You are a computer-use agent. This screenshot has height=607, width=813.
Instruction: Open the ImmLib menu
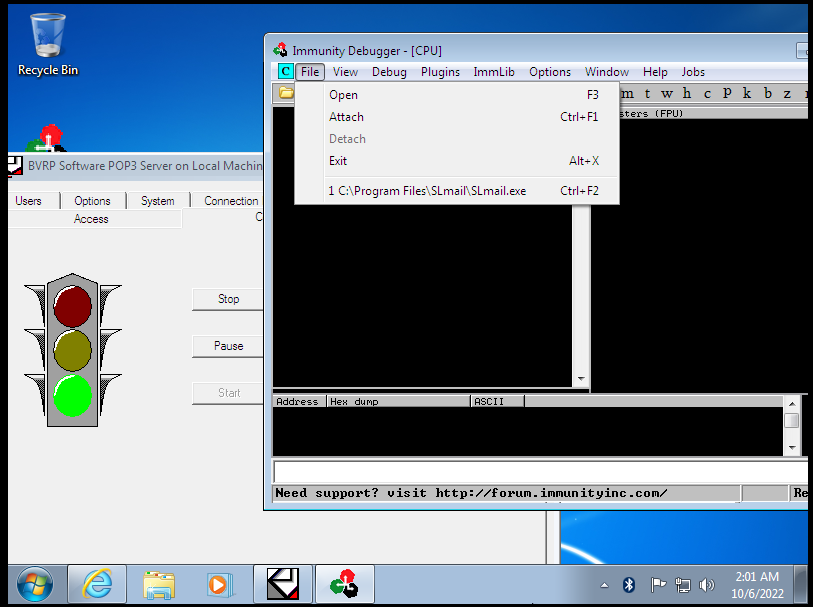point(494,72)
